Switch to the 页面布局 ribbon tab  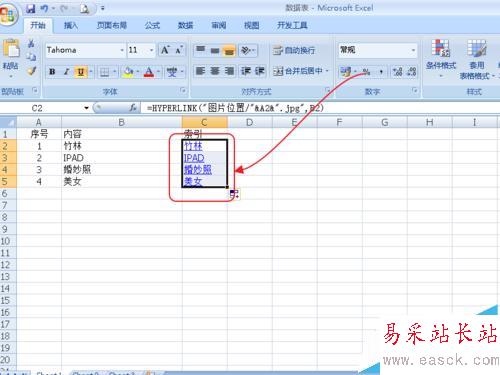click(112, 25)
